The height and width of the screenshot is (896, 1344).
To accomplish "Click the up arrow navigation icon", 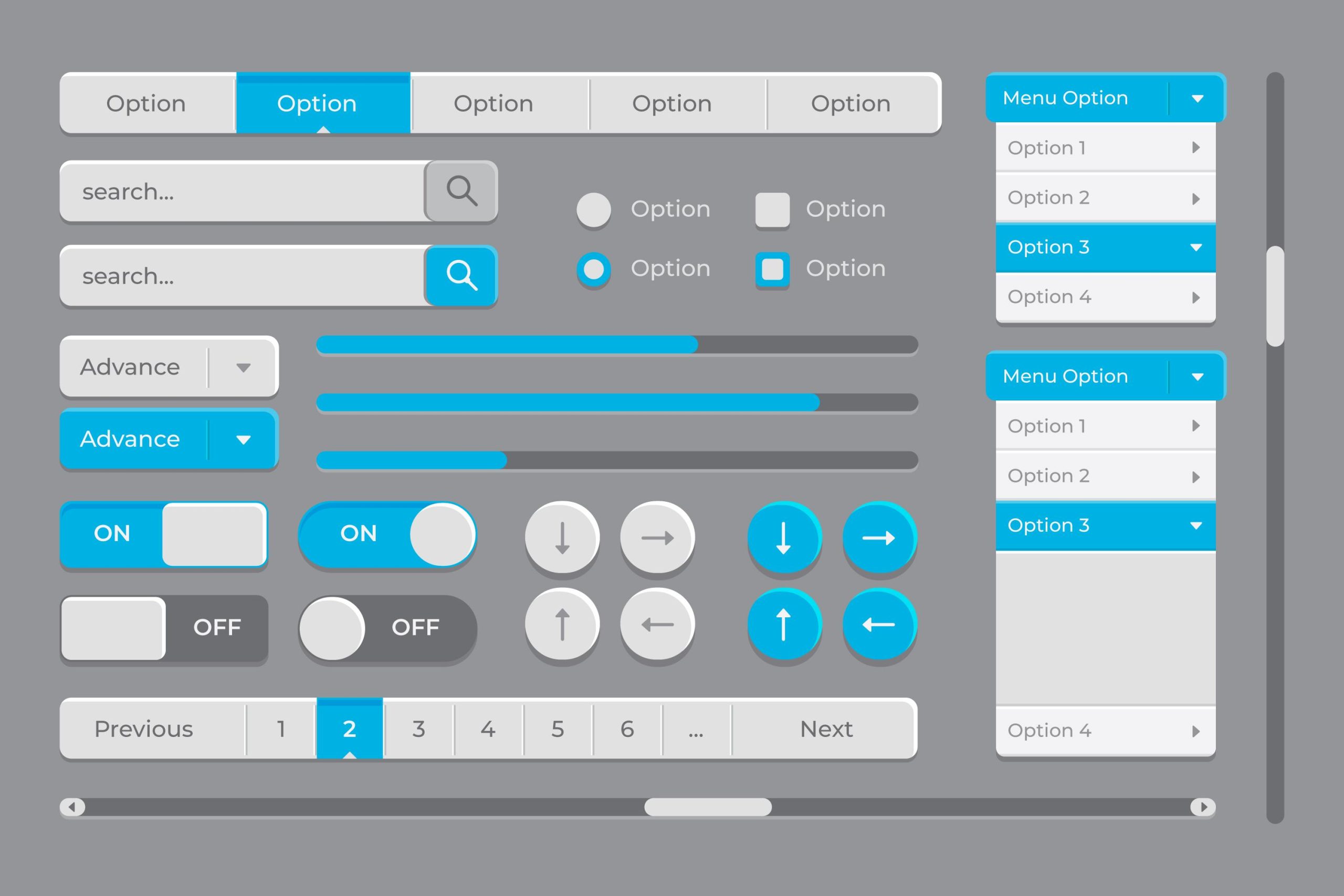I will coord(562,625).
